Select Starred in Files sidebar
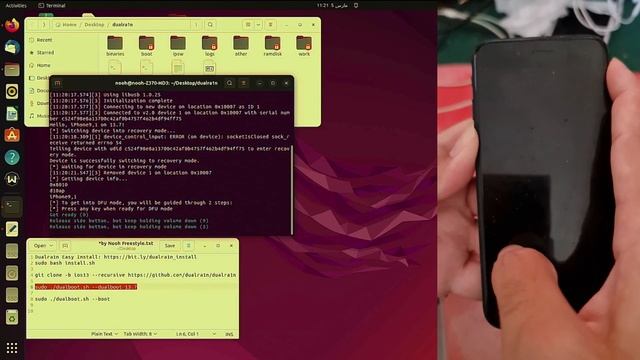Image resolution: width=640 pixels, height=360 pixels. [x=45, y=53]
